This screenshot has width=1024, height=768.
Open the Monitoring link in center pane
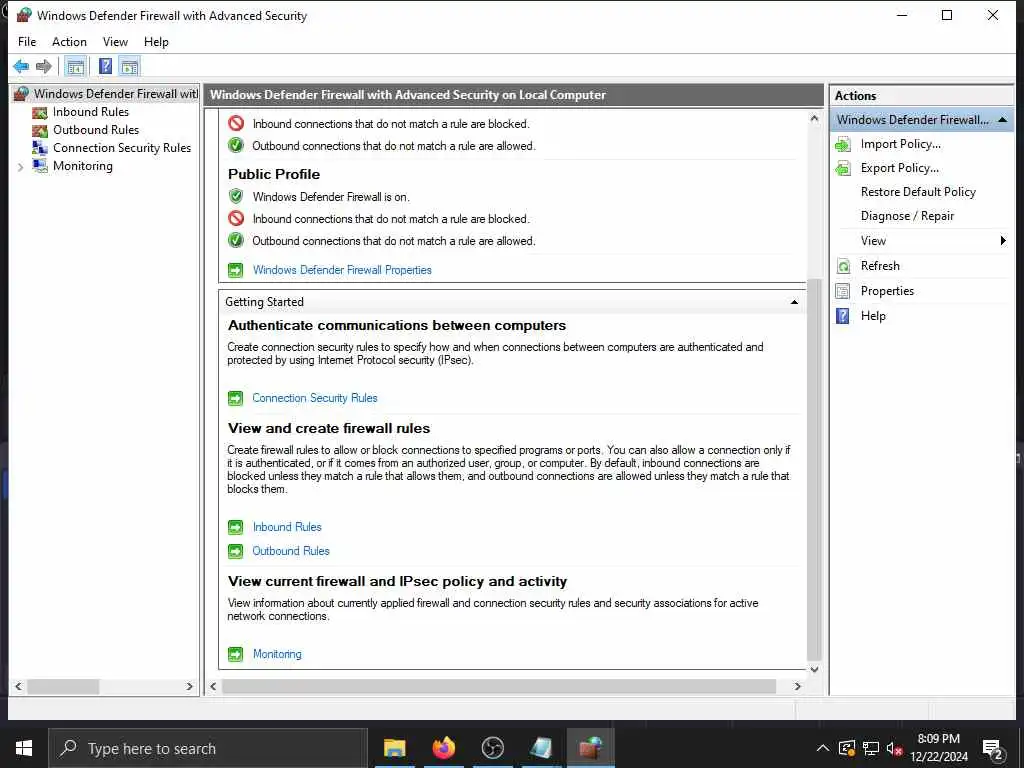coord(277,654)
